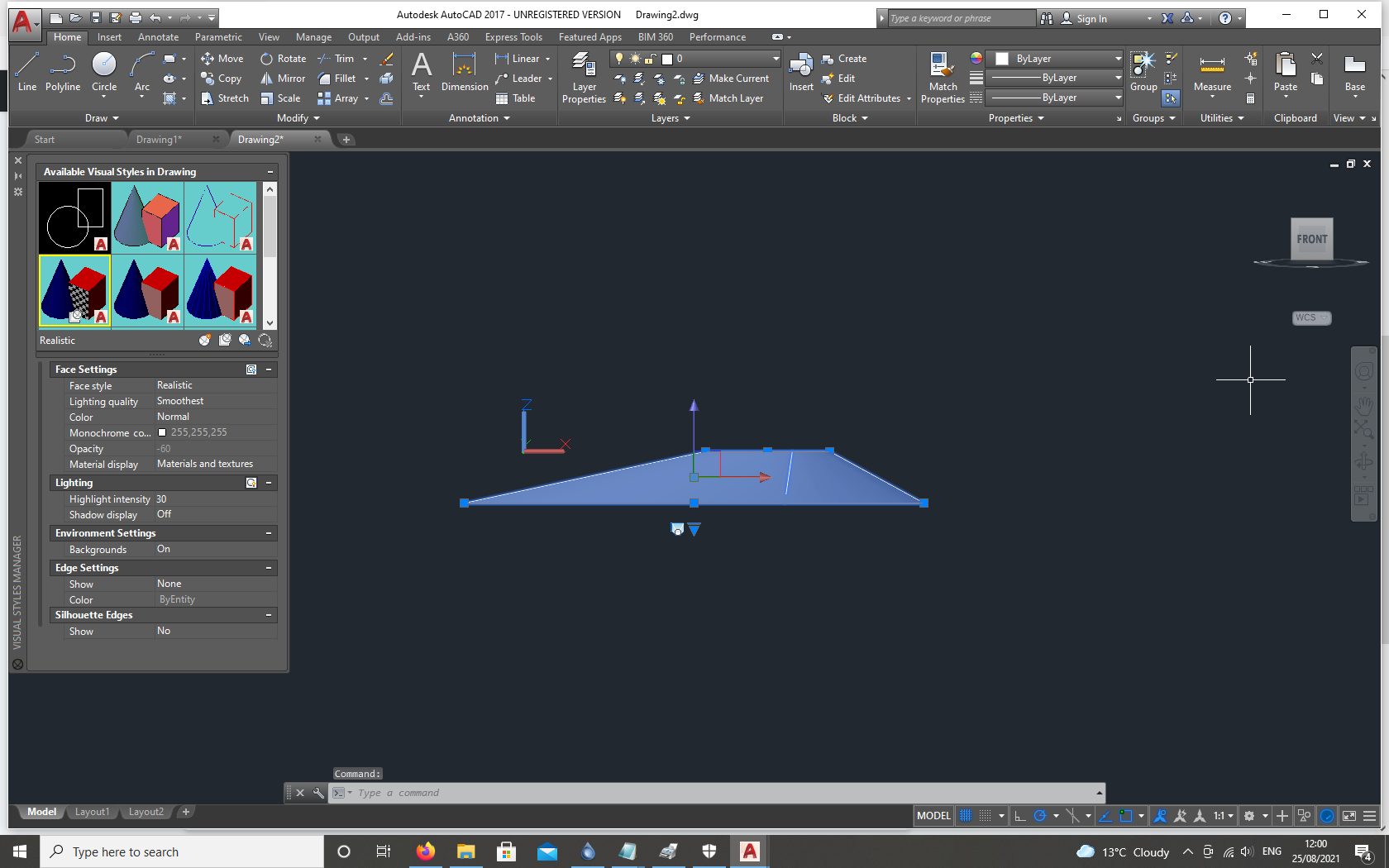The width and height of the screenshot is (1389, 868).
Task: Activate the Move tool
Action: tap(222, 58)
